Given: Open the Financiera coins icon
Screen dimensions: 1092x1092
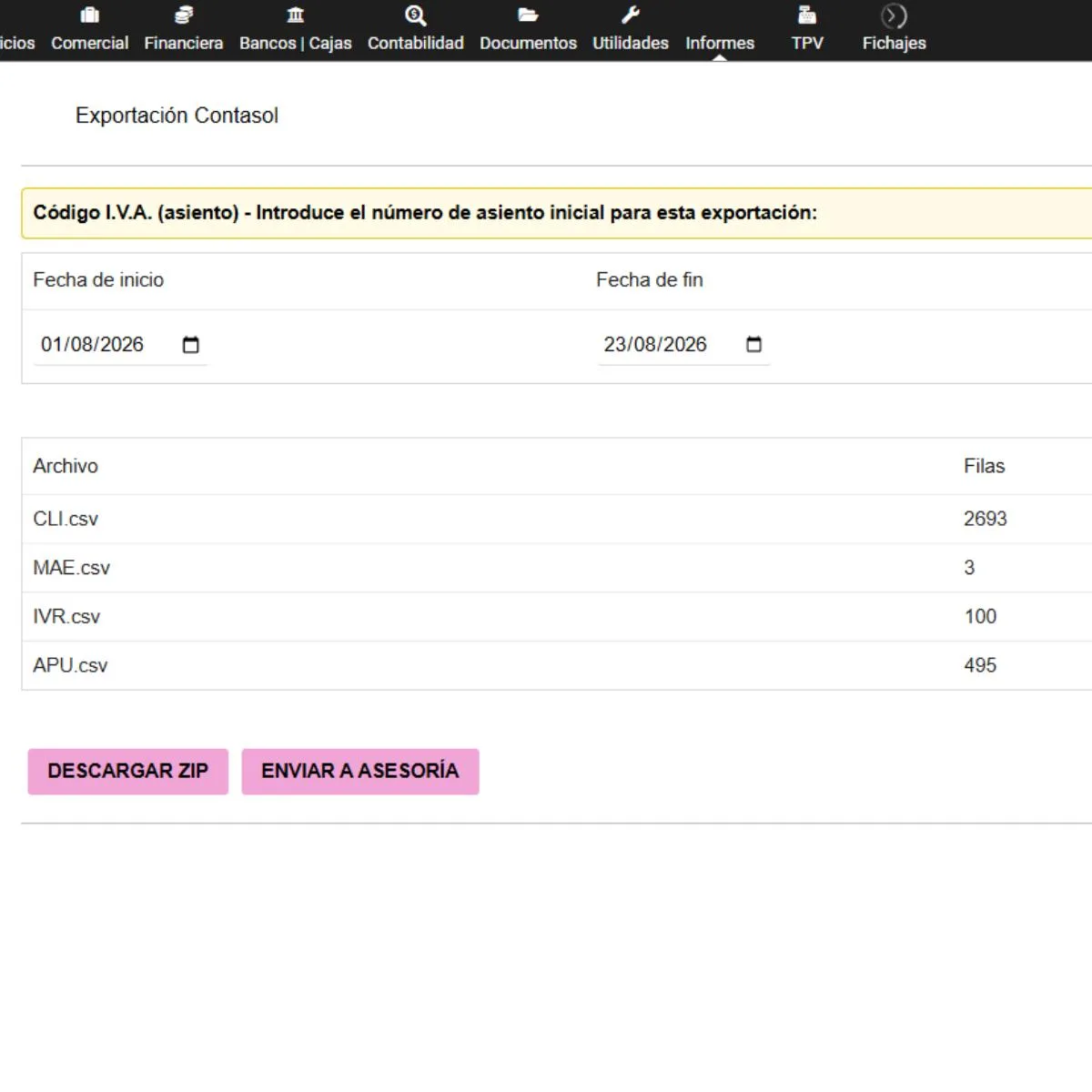Looking at the screenshot, I should point(184,15).
